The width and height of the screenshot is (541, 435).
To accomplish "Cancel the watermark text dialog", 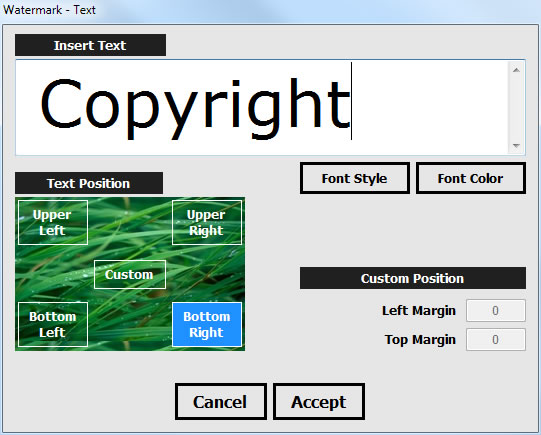I will point(221,402).
